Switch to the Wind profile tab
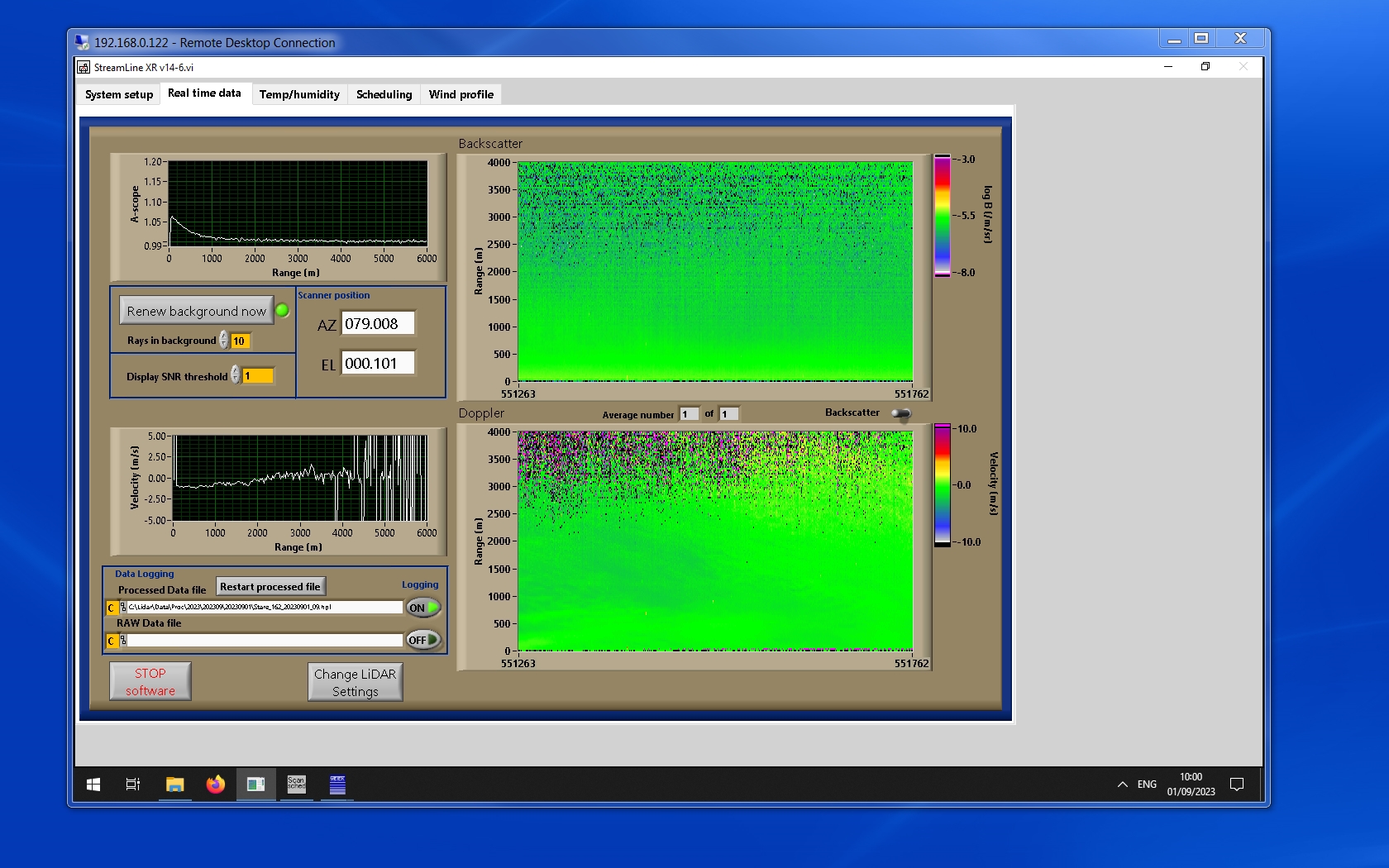This screenshot has height=868, width=1389. (461, 94)
